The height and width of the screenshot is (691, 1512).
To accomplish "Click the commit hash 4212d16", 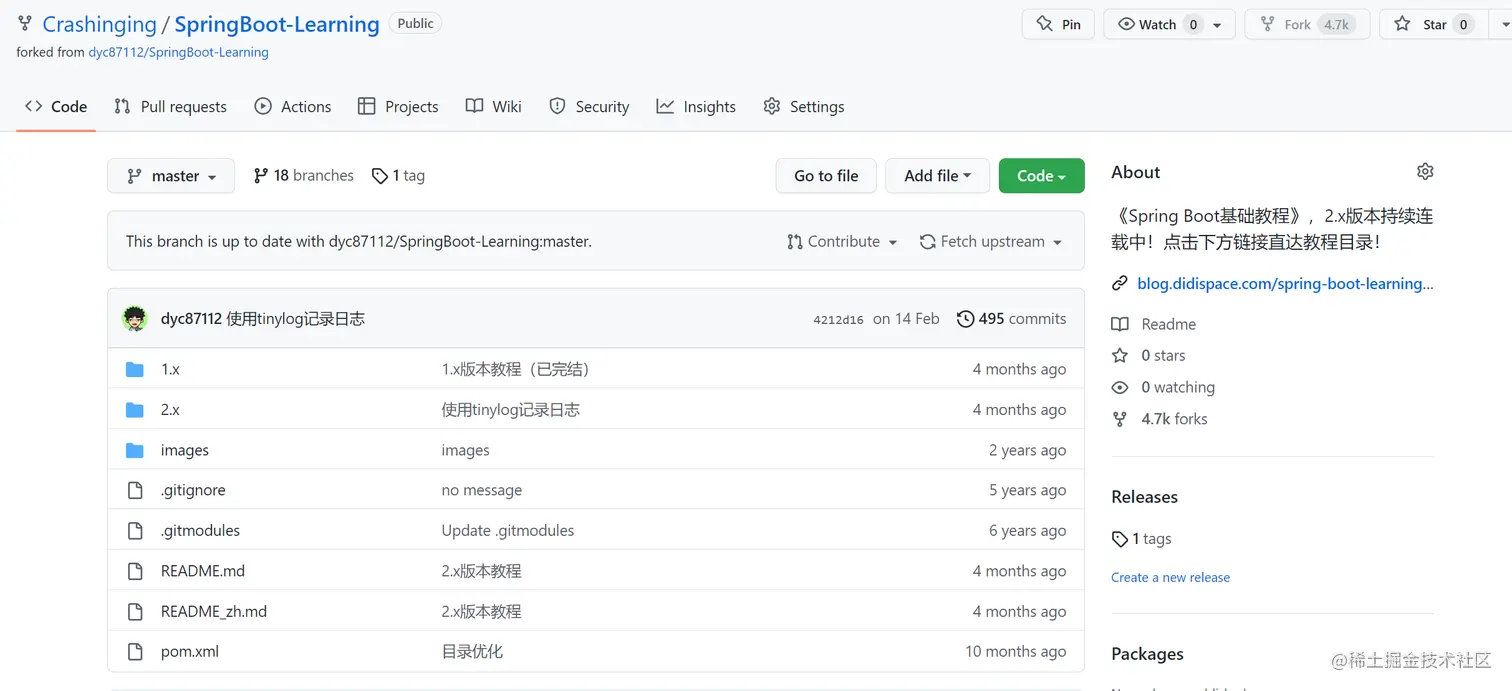I will tap(838, 320).
